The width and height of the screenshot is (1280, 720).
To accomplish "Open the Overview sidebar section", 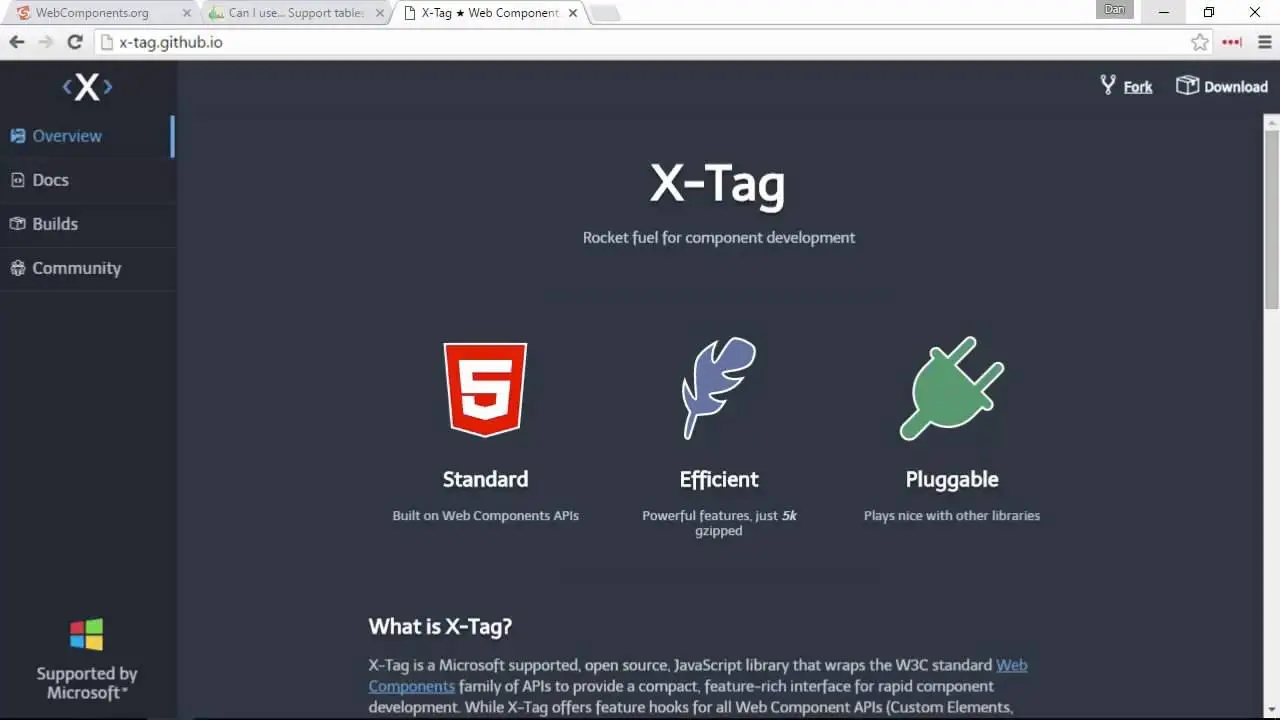I will click(x=87, y=136).
